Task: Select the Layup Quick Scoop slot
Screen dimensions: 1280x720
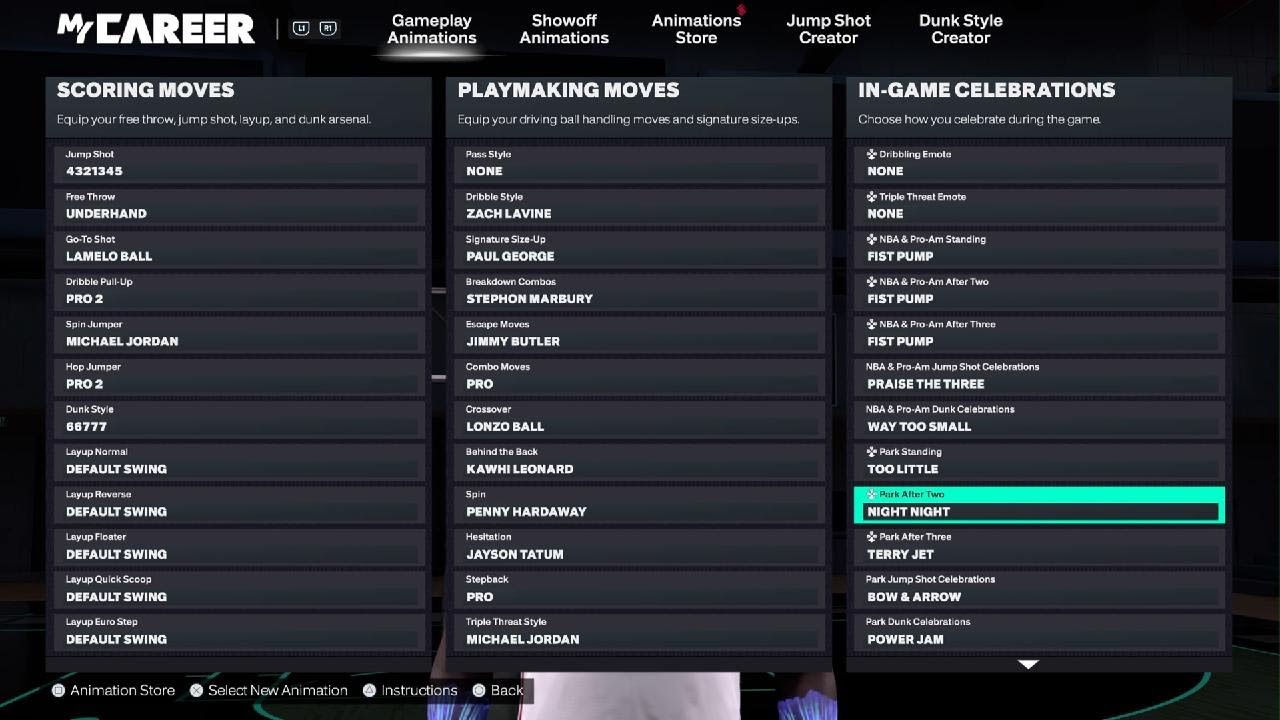Action: tap(240, 589)
